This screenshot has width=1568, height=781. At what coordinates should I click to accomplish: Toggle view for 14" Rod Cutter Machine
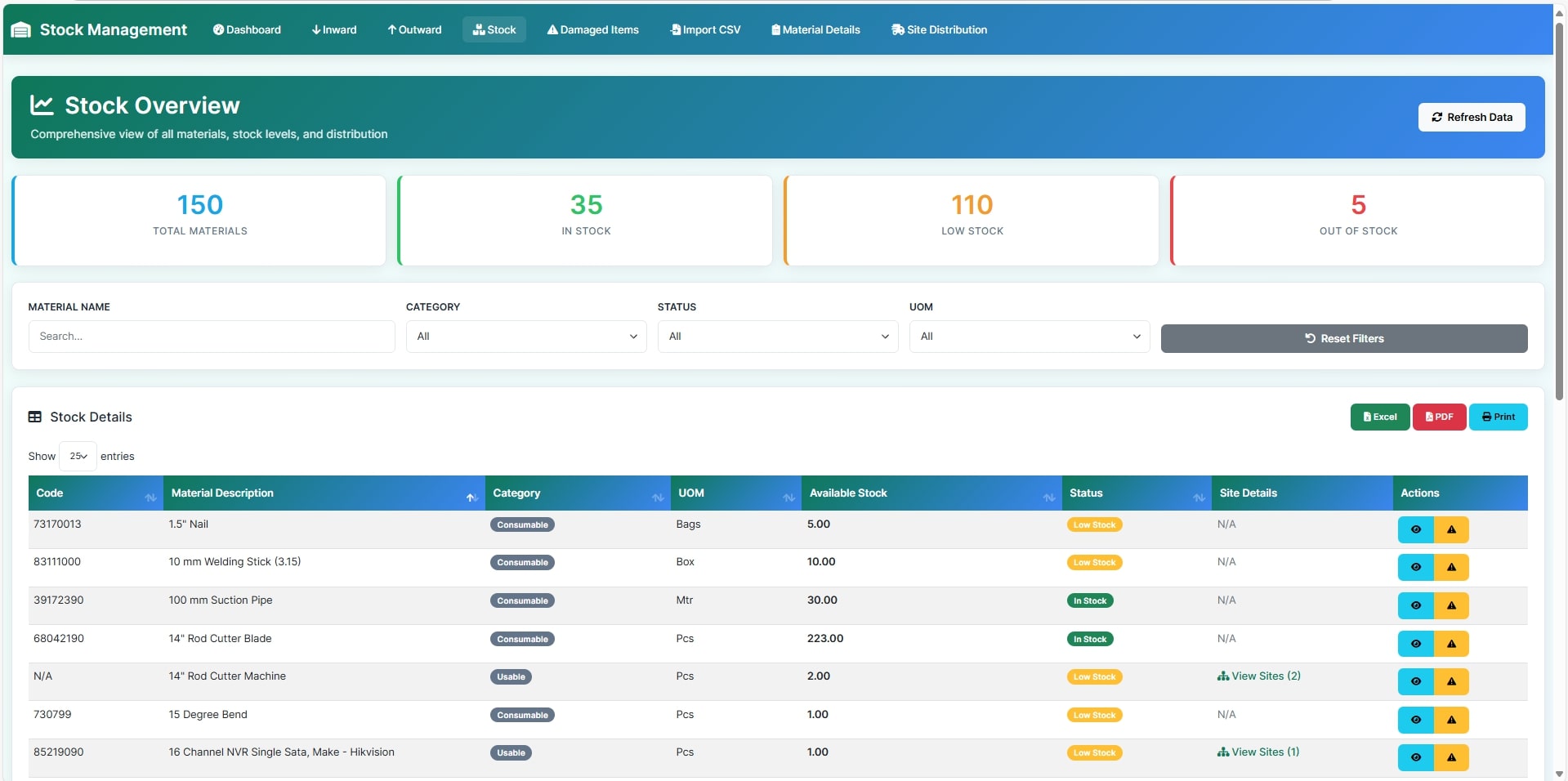coord(1415,681)
